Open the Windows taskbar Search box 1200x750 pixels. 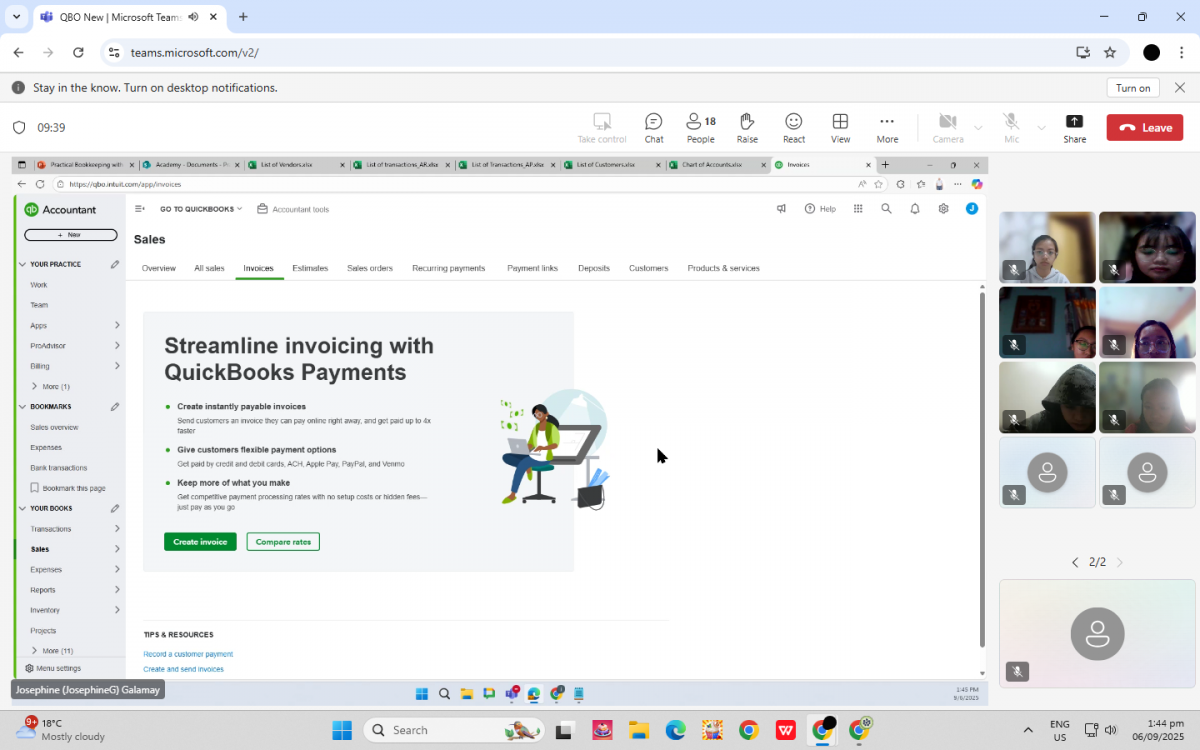[x=453, y=730]
